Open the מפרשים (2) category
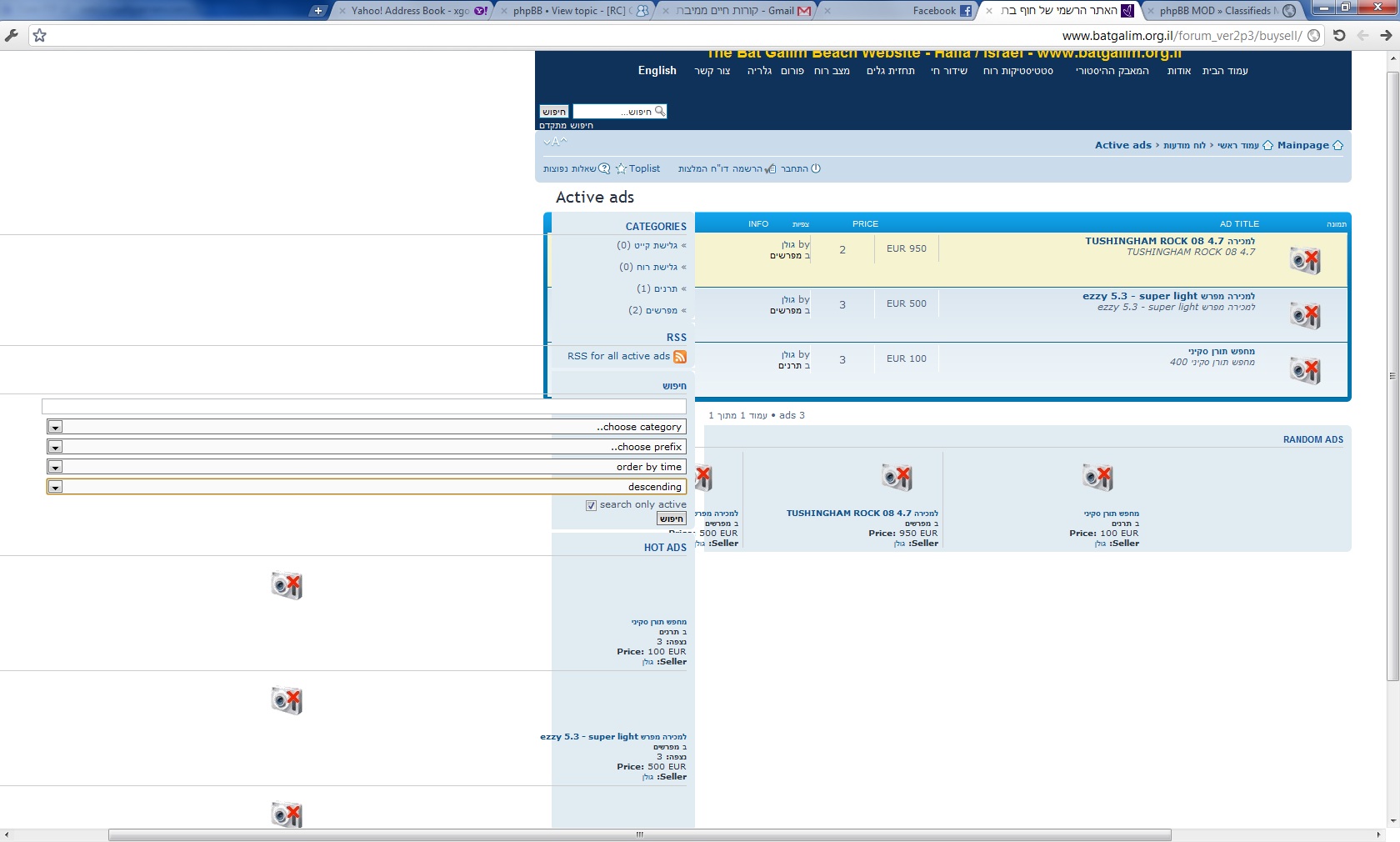1400x842 pixels. (x=653, y=310)
